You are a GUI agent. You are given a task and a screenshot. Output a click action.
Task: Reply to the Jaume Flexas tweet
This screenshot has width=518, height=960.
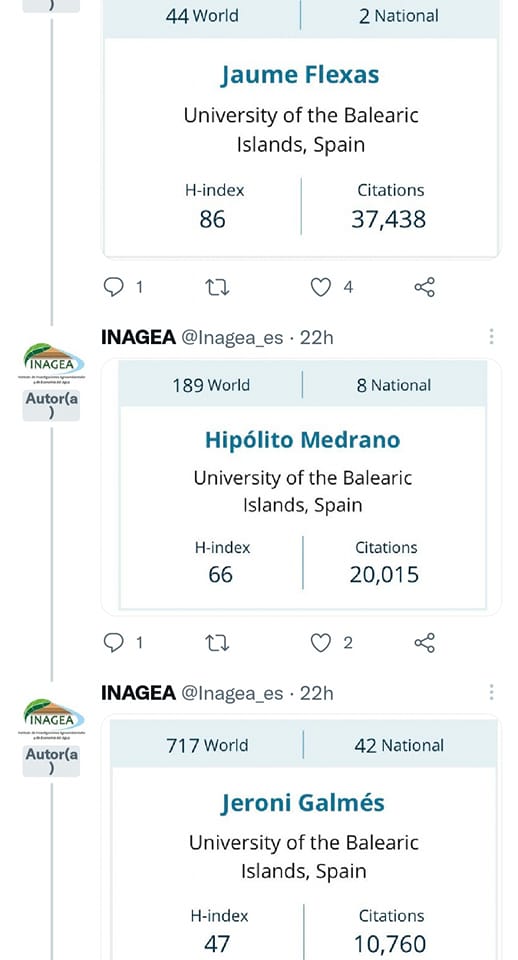click(114, 287)
